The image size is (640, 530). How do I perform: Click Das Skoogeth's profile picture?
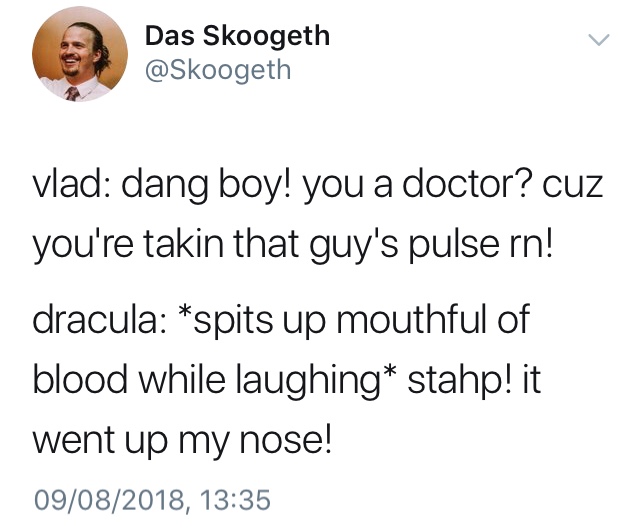(x=80, y=55)
